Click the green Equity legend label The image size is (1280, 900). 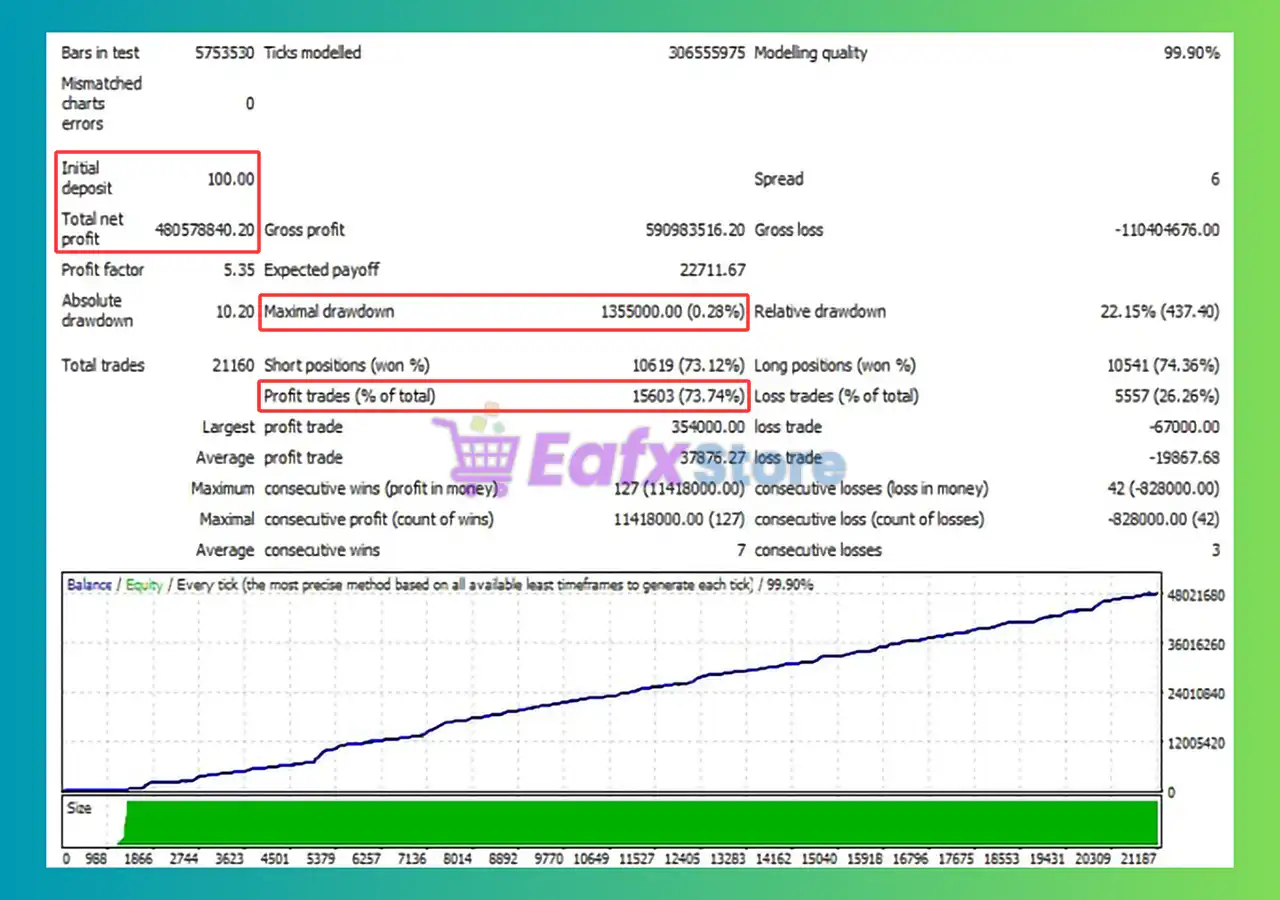tap(144, 585)
